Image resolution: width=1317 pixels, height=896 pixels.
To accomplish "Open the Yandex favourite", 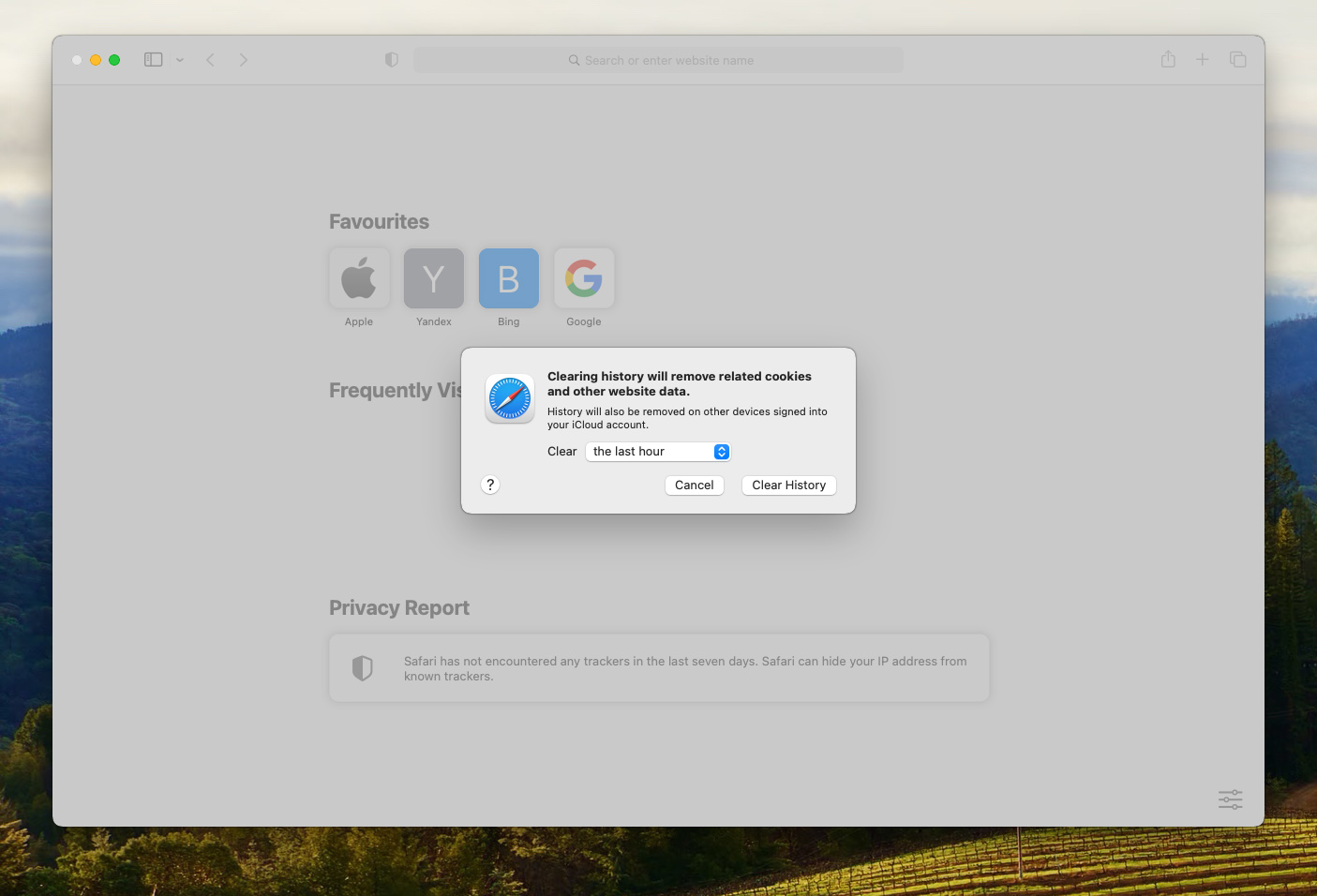I will click(x=434, y=278).
